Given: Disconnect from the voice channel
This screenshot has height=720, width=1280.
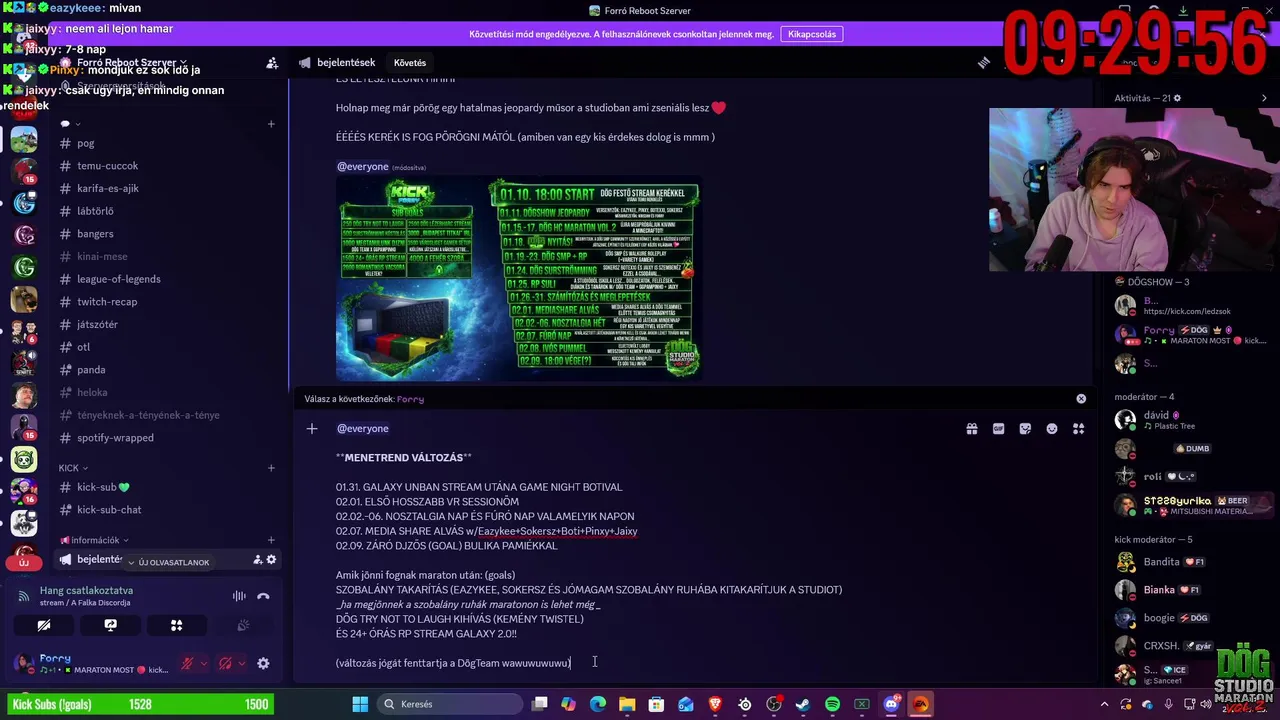Looking at the screenshot, I should point(263,596).
